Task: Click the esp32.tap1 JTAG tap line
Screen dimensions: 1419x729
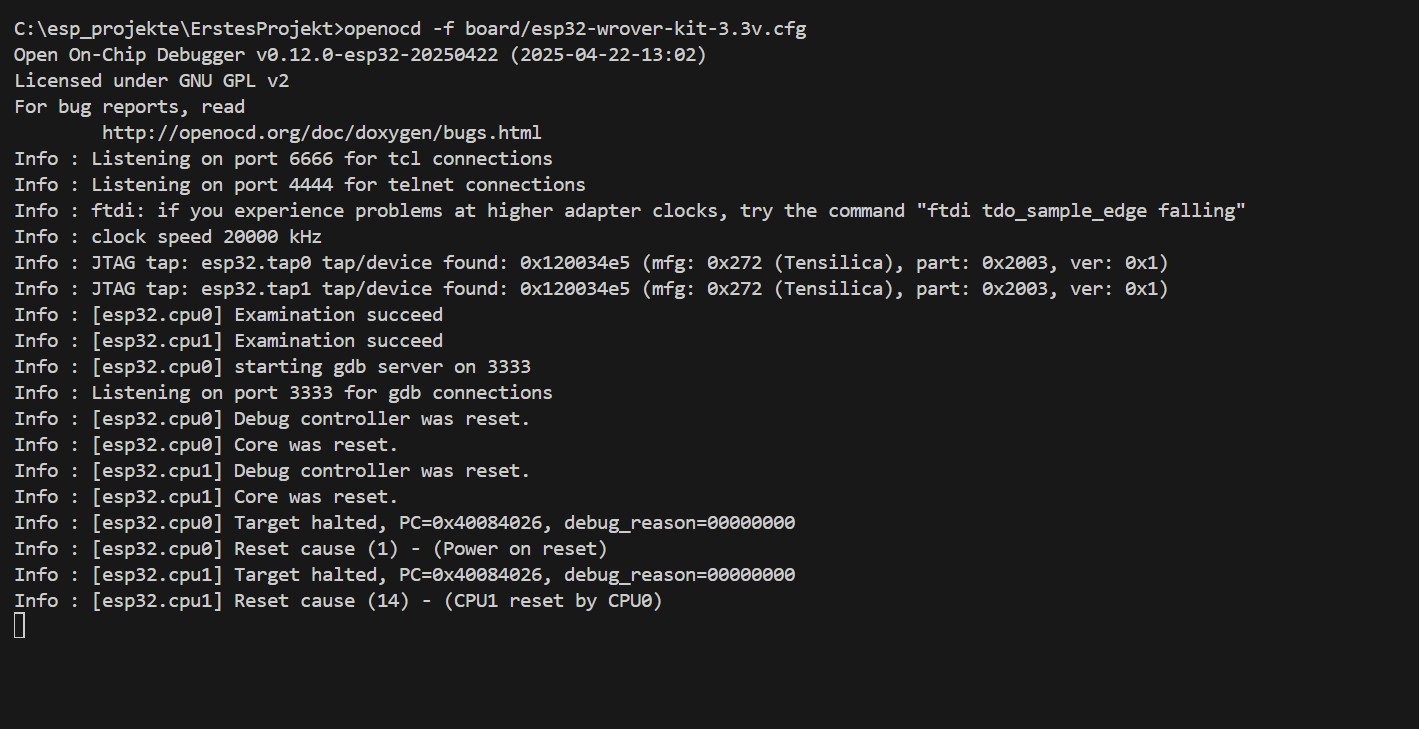Action: pos(591,289)
